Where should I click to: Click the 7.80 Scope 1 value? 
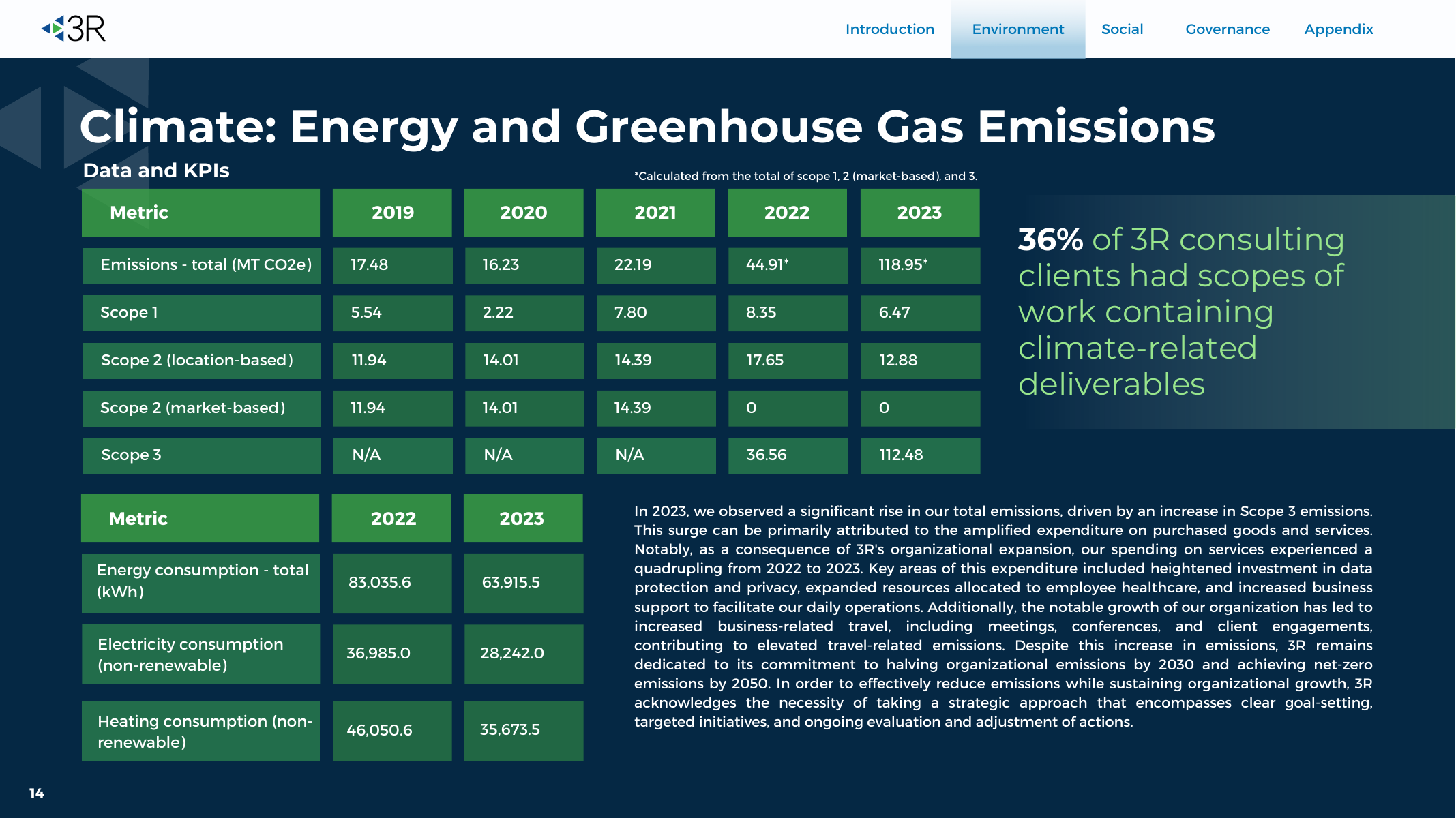click(x=655, y=313)
